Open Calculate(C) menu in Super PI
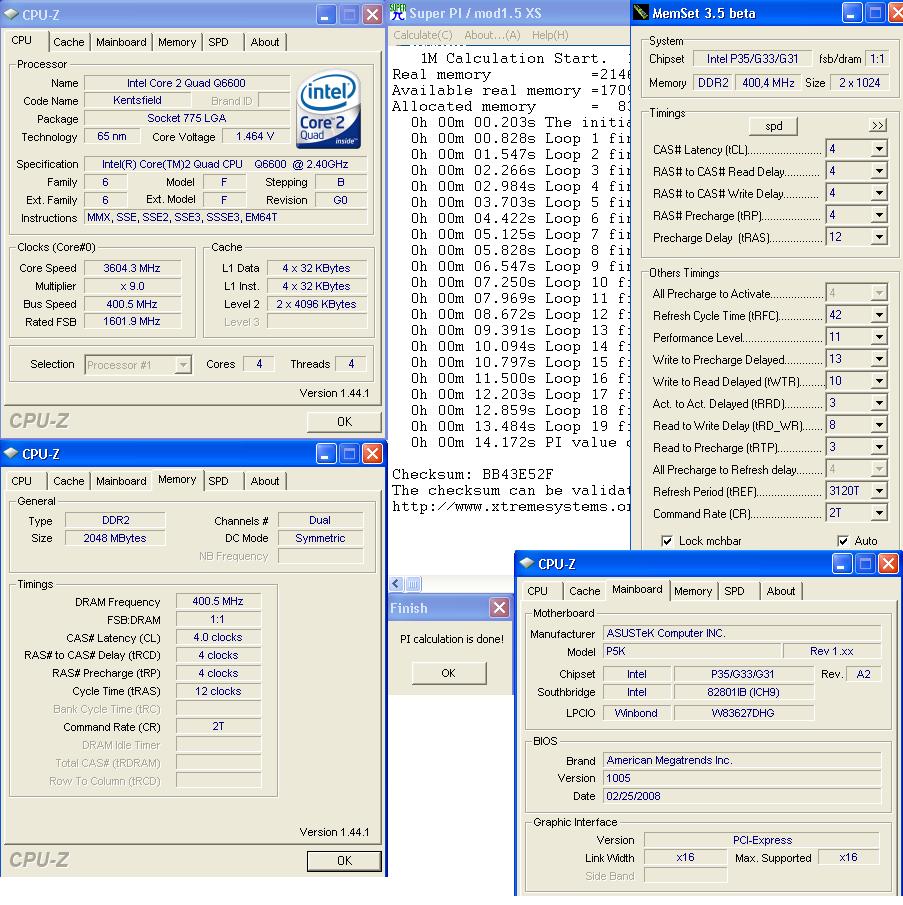Image resolution: width=903 pixels, height=905 pixels. point(423,35)
